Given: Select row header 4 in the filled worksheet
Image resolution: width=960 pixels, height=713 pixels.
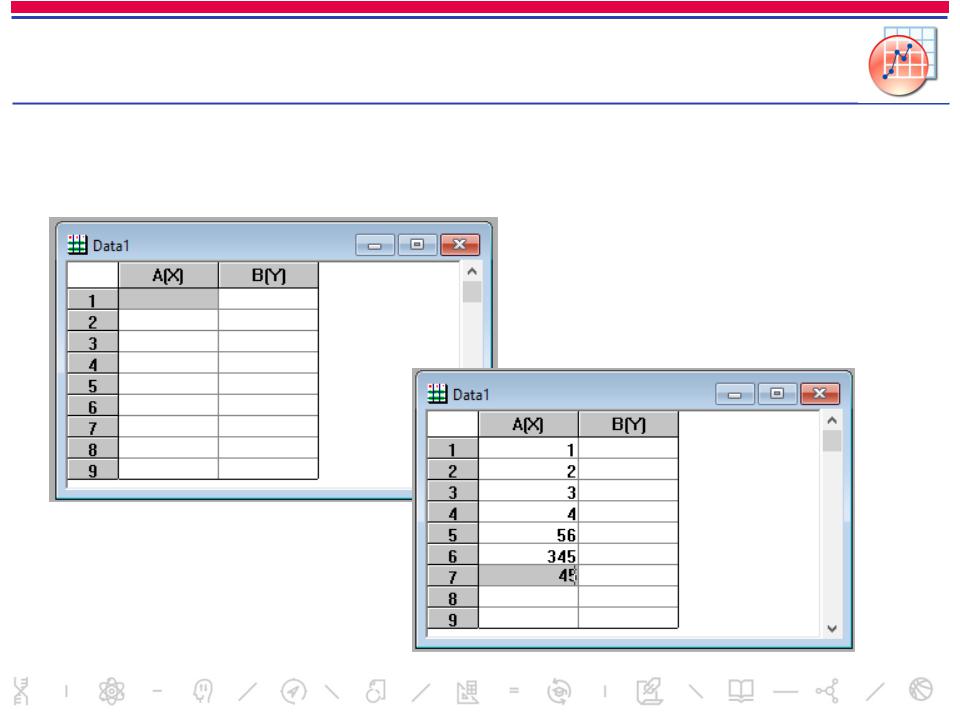Looking at the screenshot, I should click(x=452, y=513).
